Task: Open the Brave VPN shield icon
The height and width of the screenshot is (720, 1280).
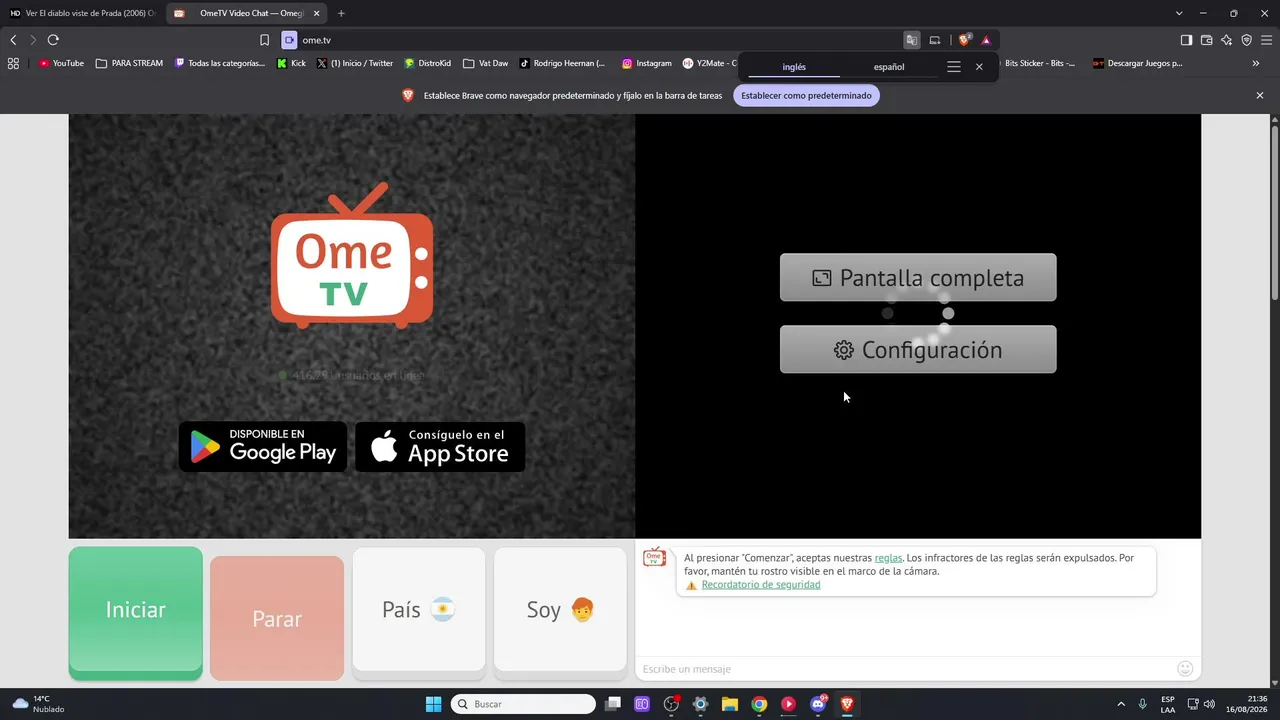Action: pyautogui.click(x=1246, y=40)
